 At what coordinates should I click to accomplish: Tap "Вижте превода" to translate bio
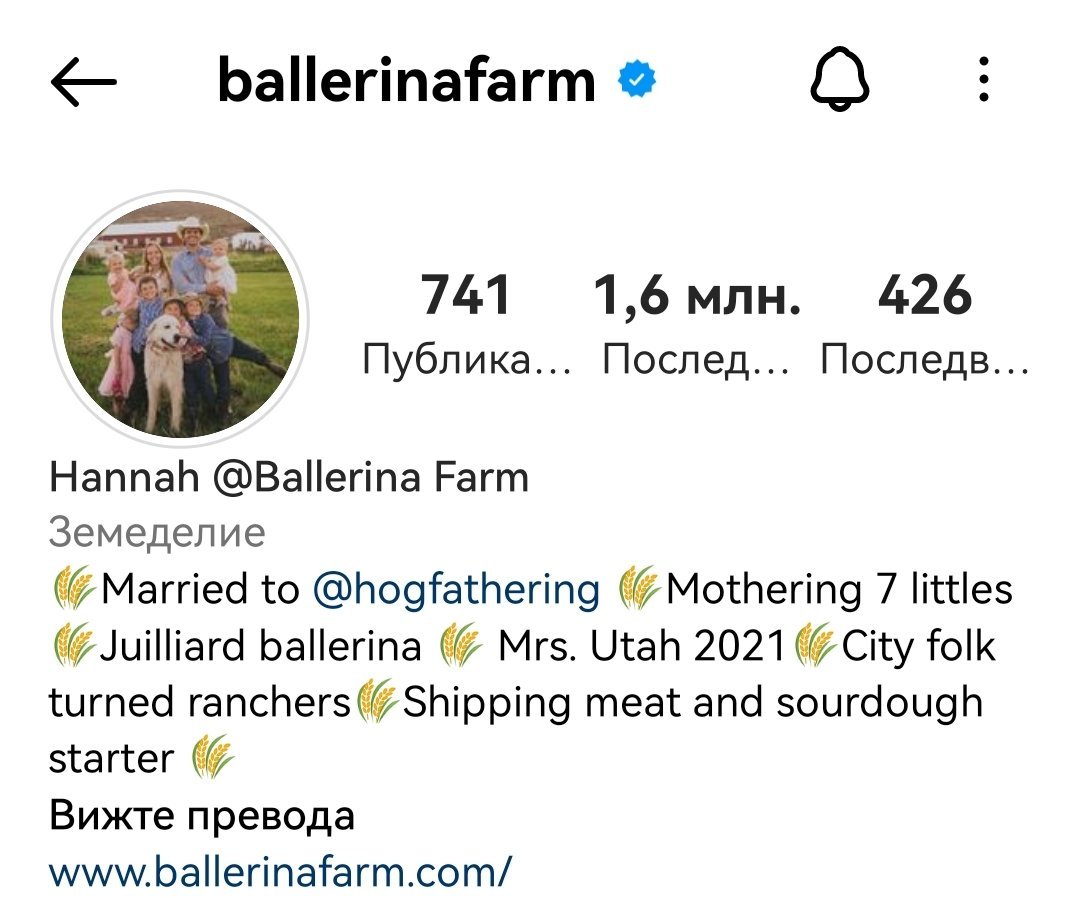202,816
